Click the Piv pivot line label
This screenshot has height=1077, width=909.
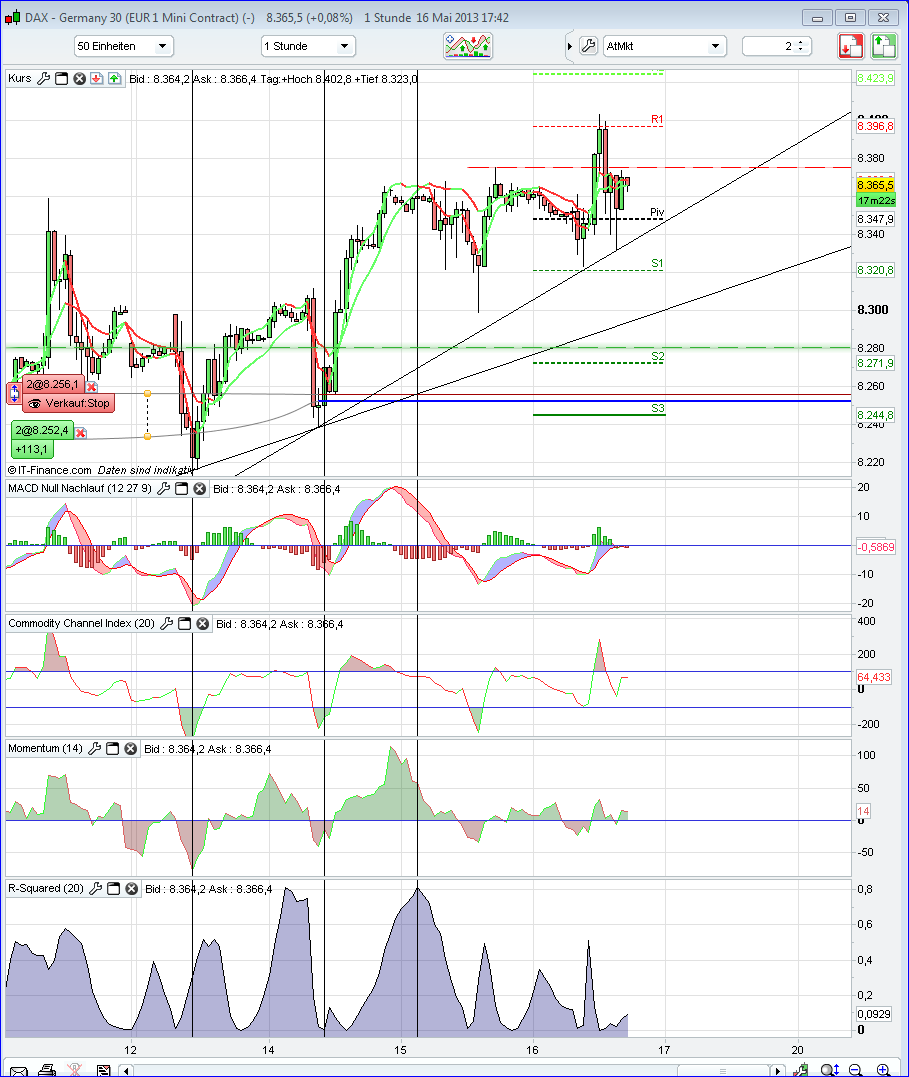click(657, 212)
